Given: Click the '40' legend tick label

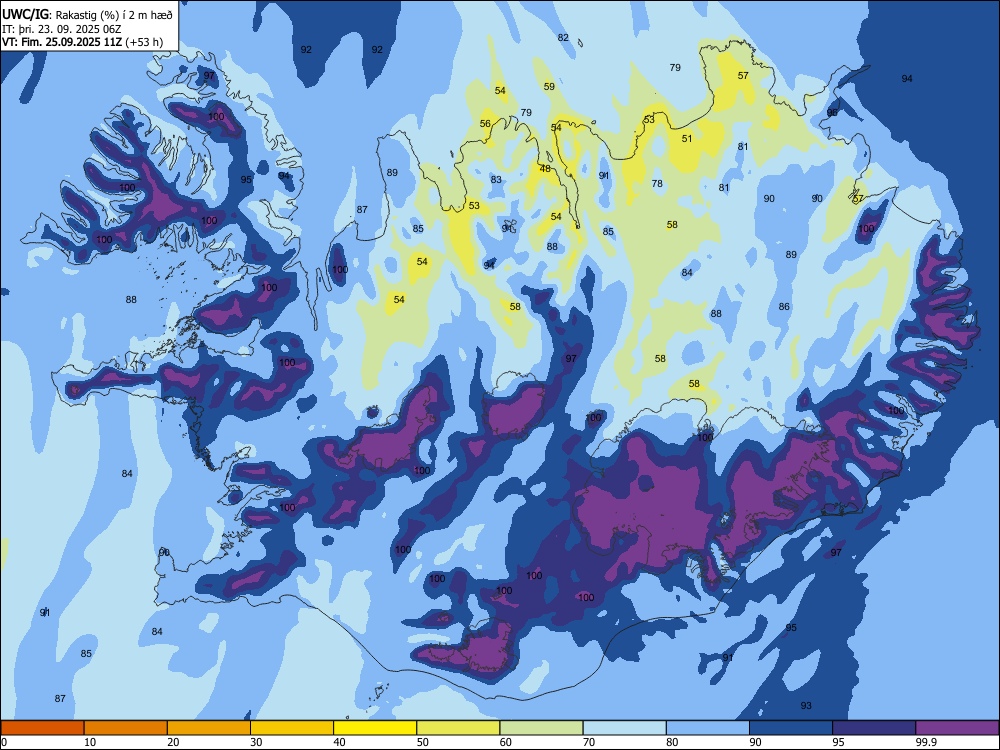Looking at the screenshot, I should click(340, 742).
